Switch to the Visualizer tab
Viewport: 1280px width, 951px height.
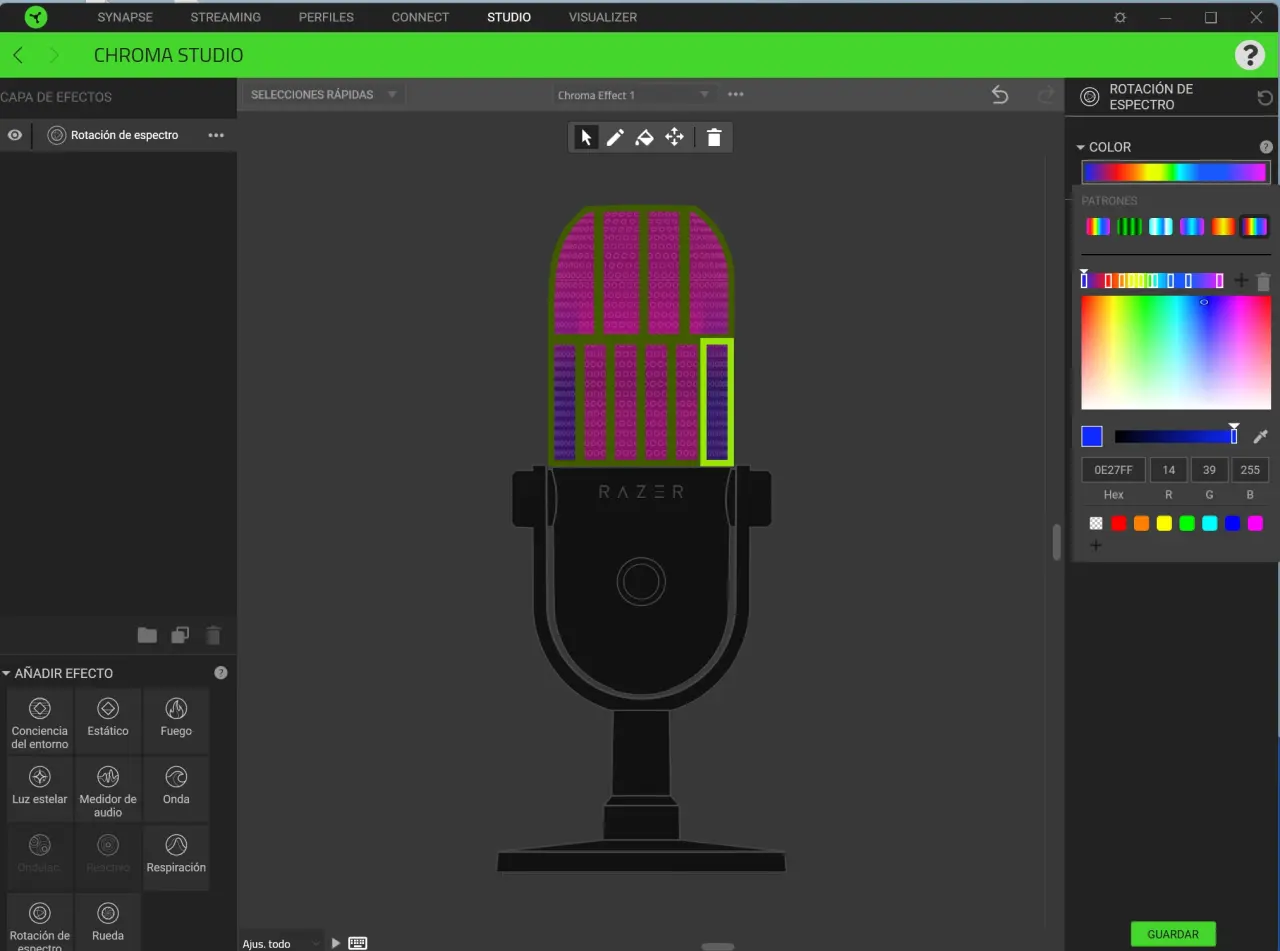(x=602, y=17)
